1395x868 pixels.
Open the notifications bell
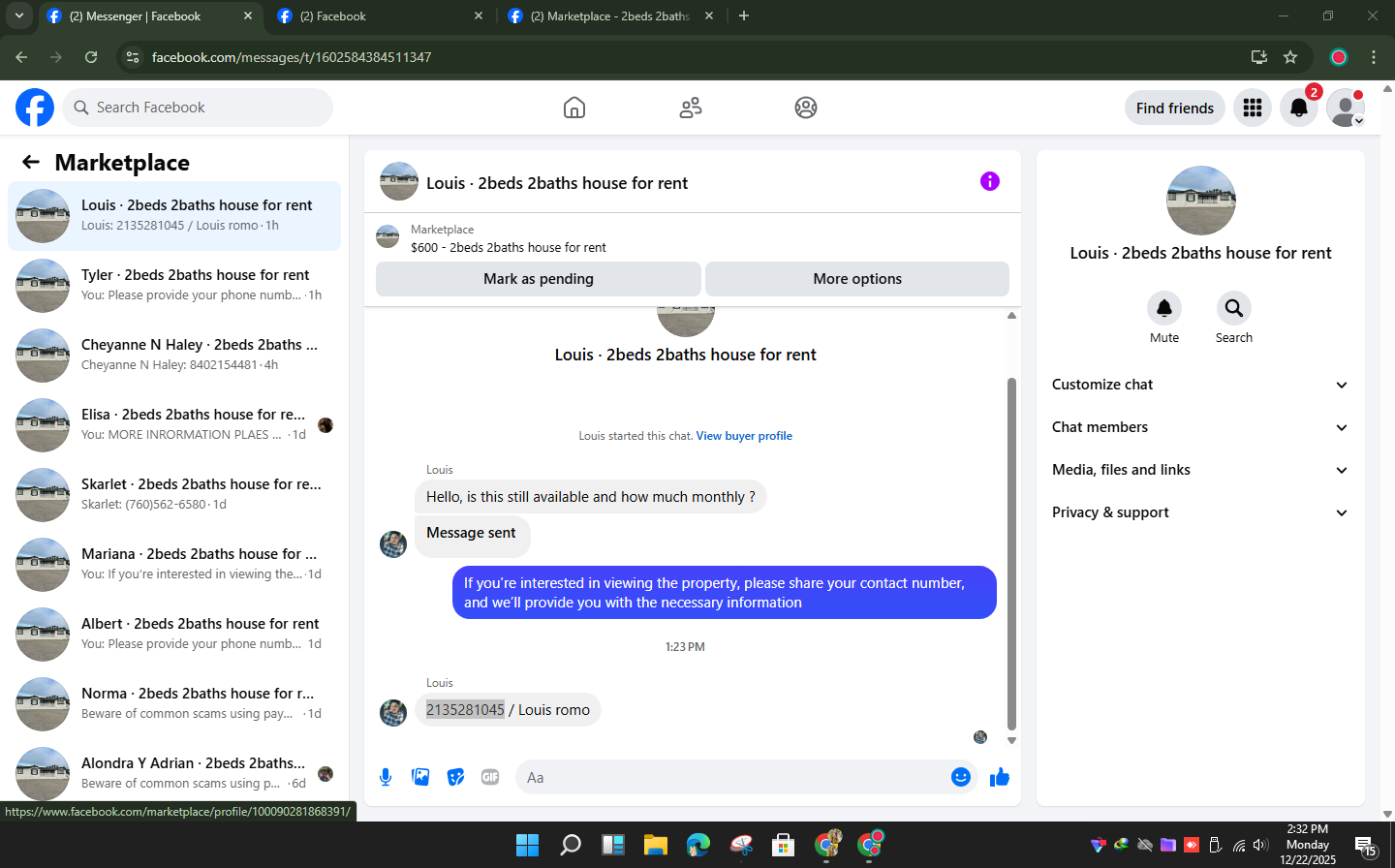pos(1299,108)
